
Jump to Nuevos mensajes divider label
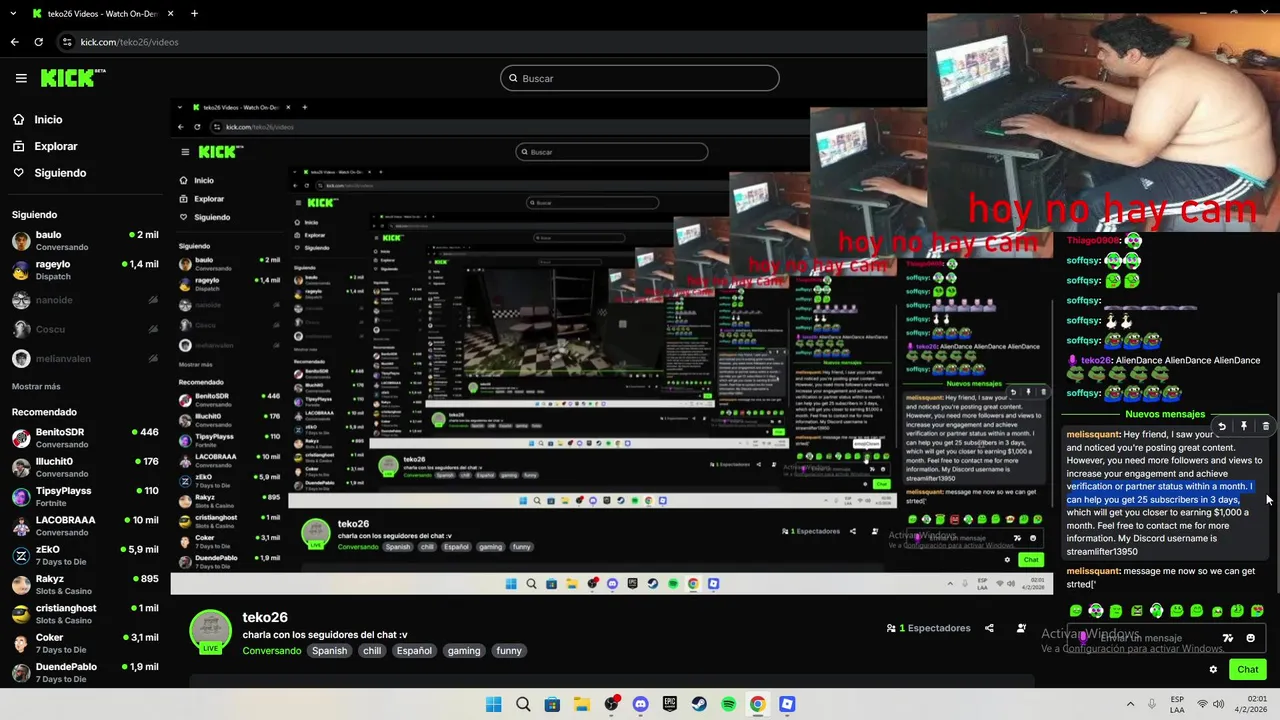[x=1165, y=414]
